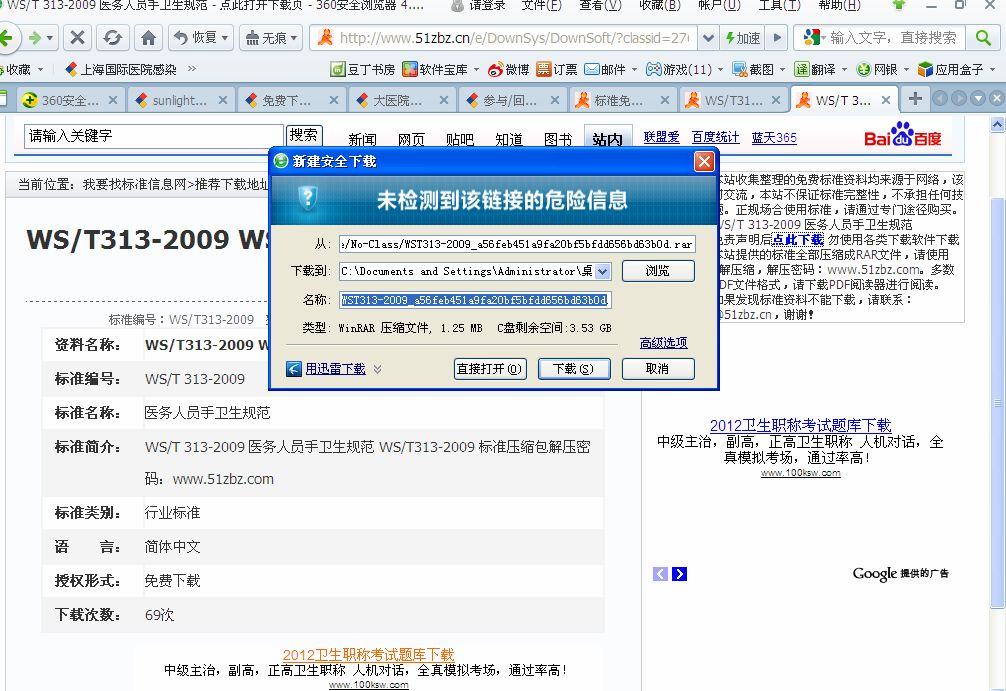Click the new tab plus icon
Screen dimensions: 1006x691
[x=914, y=99]
